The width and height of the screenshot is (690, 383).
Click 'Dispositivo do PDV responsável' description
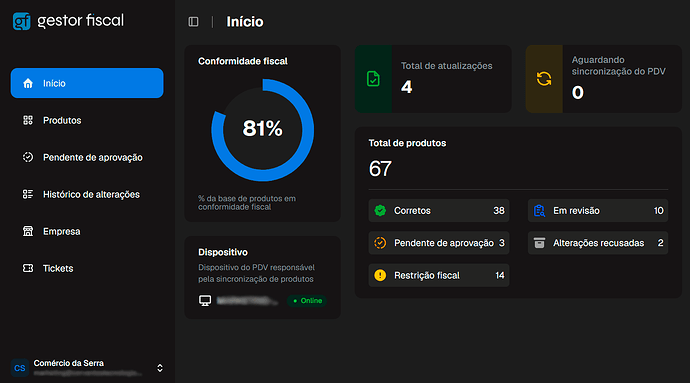[256, 273]
